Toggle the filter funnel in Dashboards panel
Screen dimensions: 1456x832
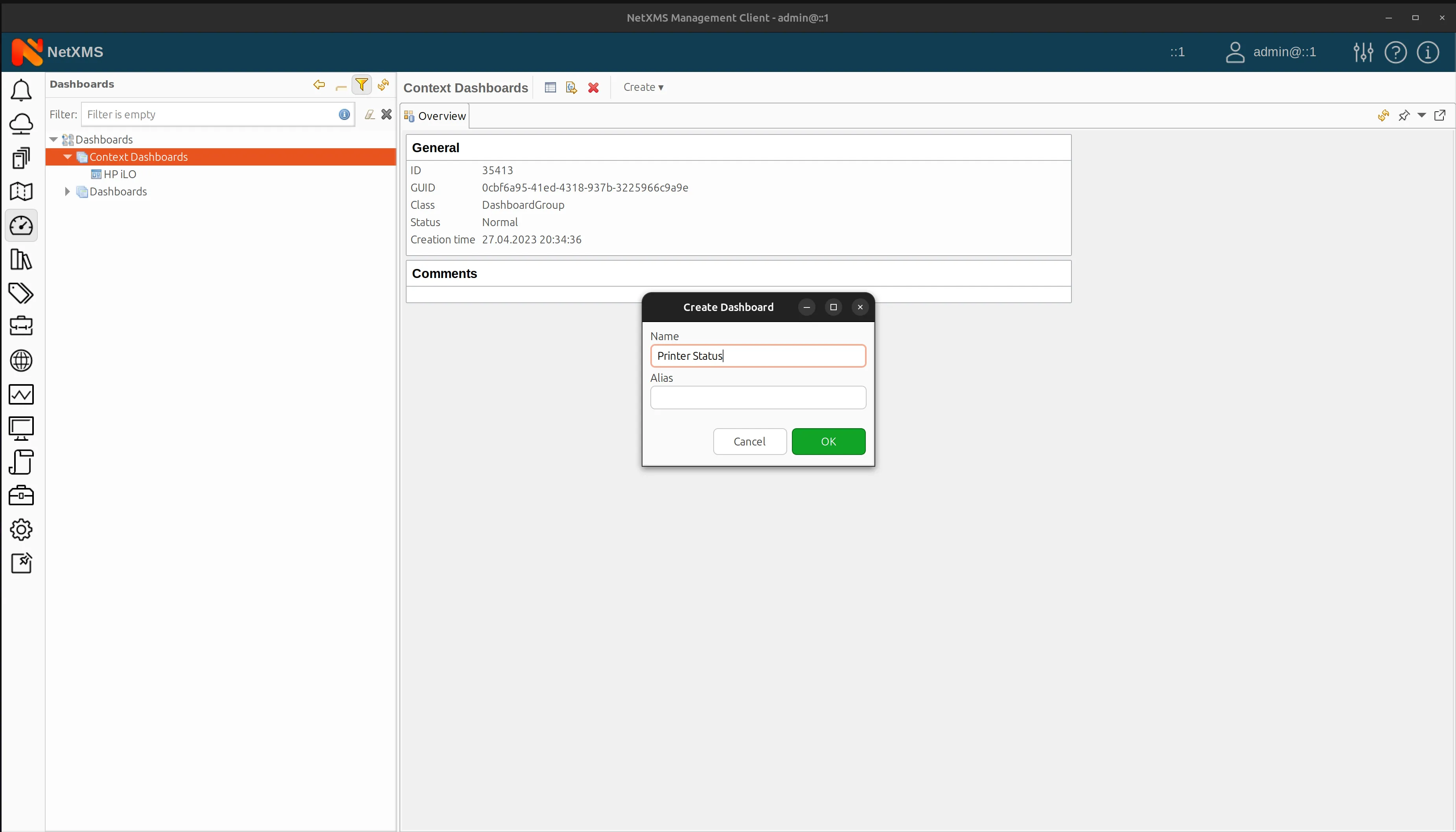[362, 84]
